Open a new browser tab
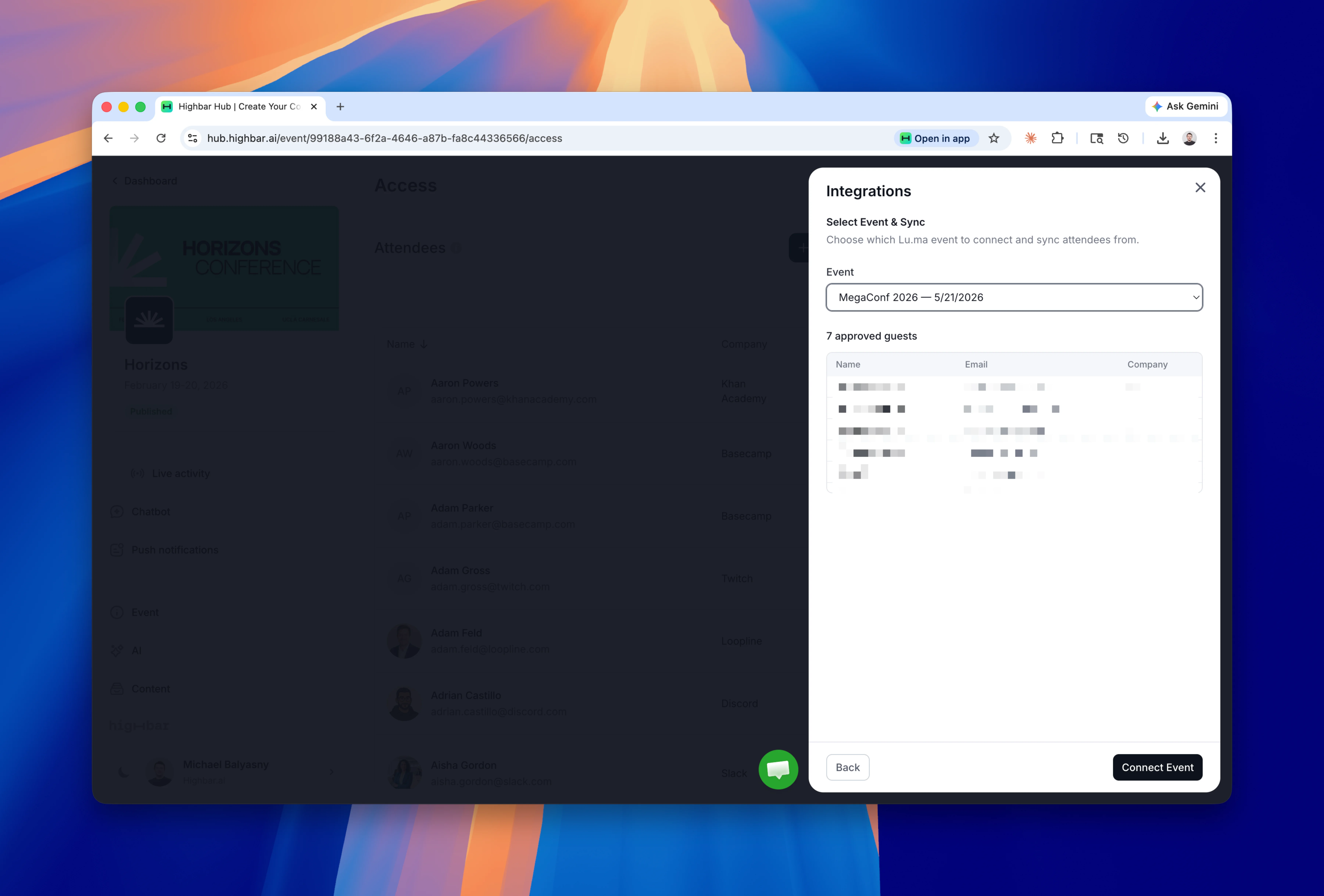Screen dimensions: 1324x896 point(340,107)
